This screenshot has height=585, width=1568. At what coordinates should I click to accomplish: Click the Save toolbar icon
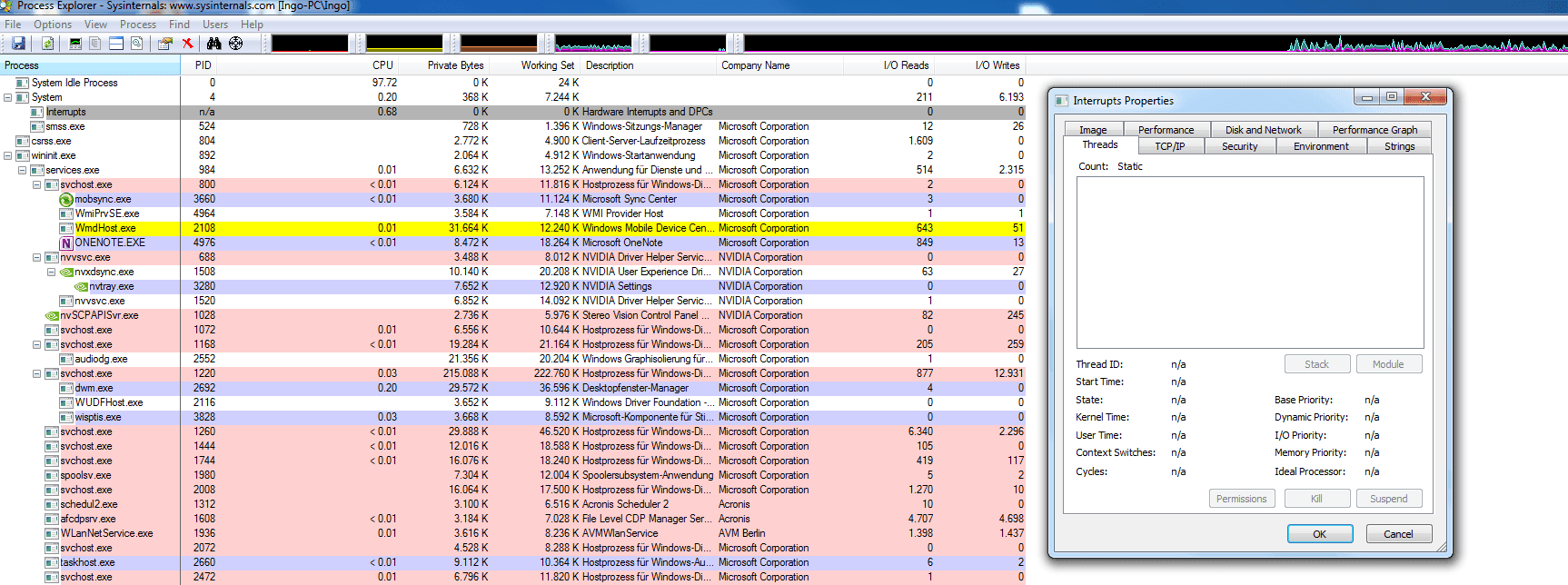(18, 43)
